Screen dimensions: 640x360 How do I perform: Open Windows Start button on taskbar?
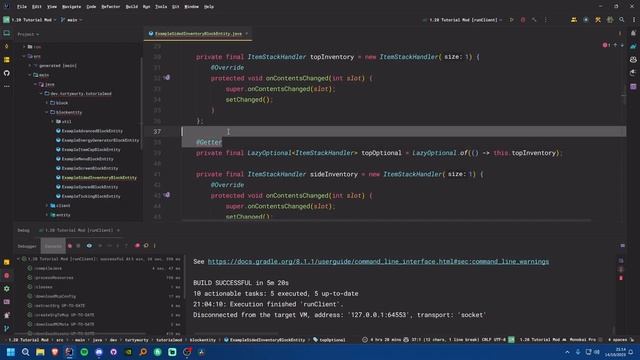tap(11, 352)
